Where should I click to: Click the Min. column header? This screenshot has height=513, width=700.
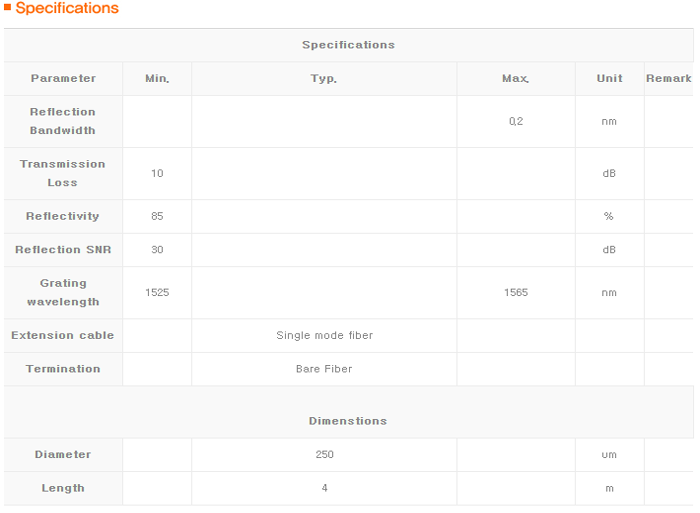point(157,79)
